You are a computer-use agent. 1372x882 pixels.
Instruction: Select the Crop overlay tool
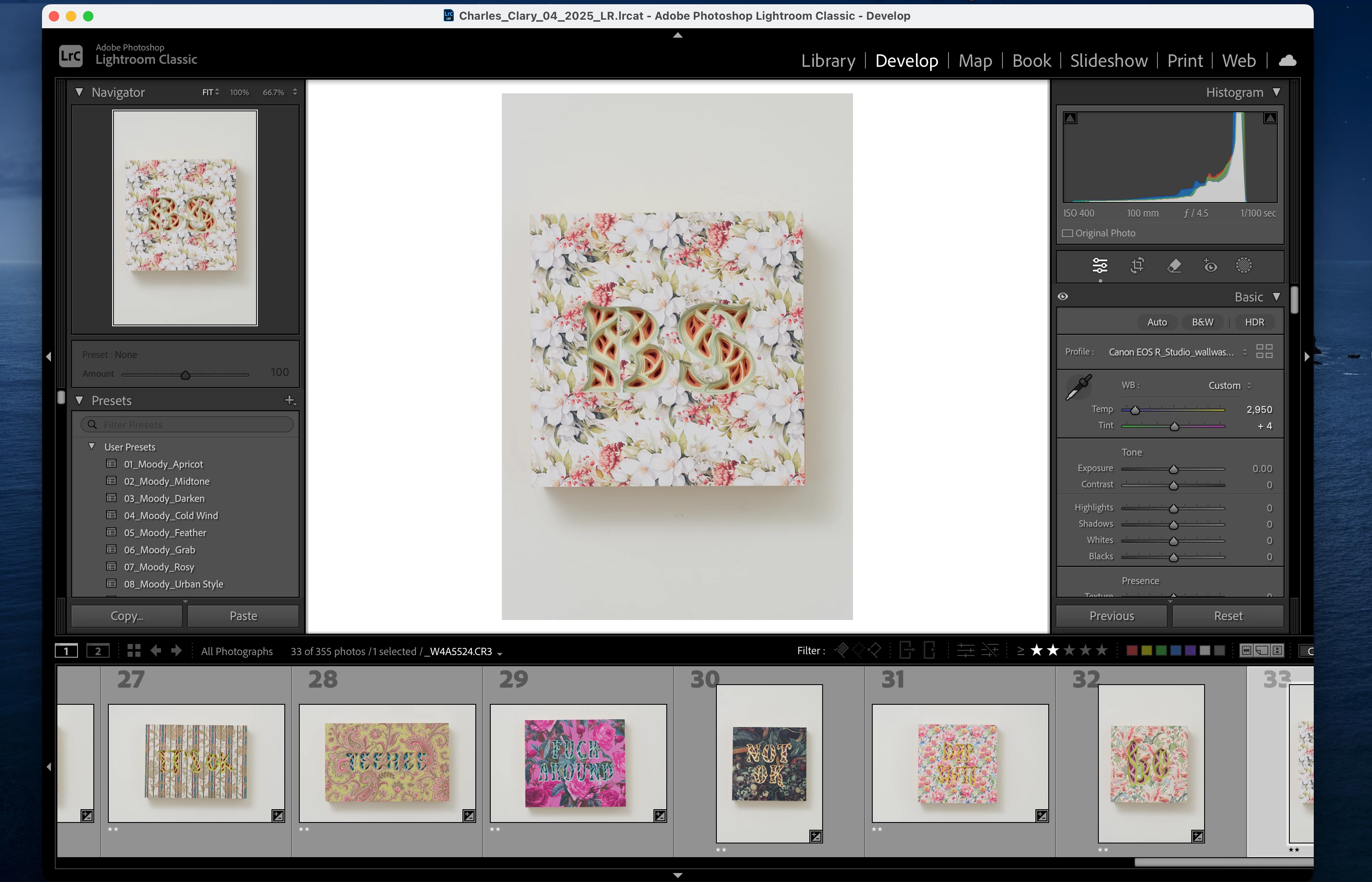(1137, 265)
